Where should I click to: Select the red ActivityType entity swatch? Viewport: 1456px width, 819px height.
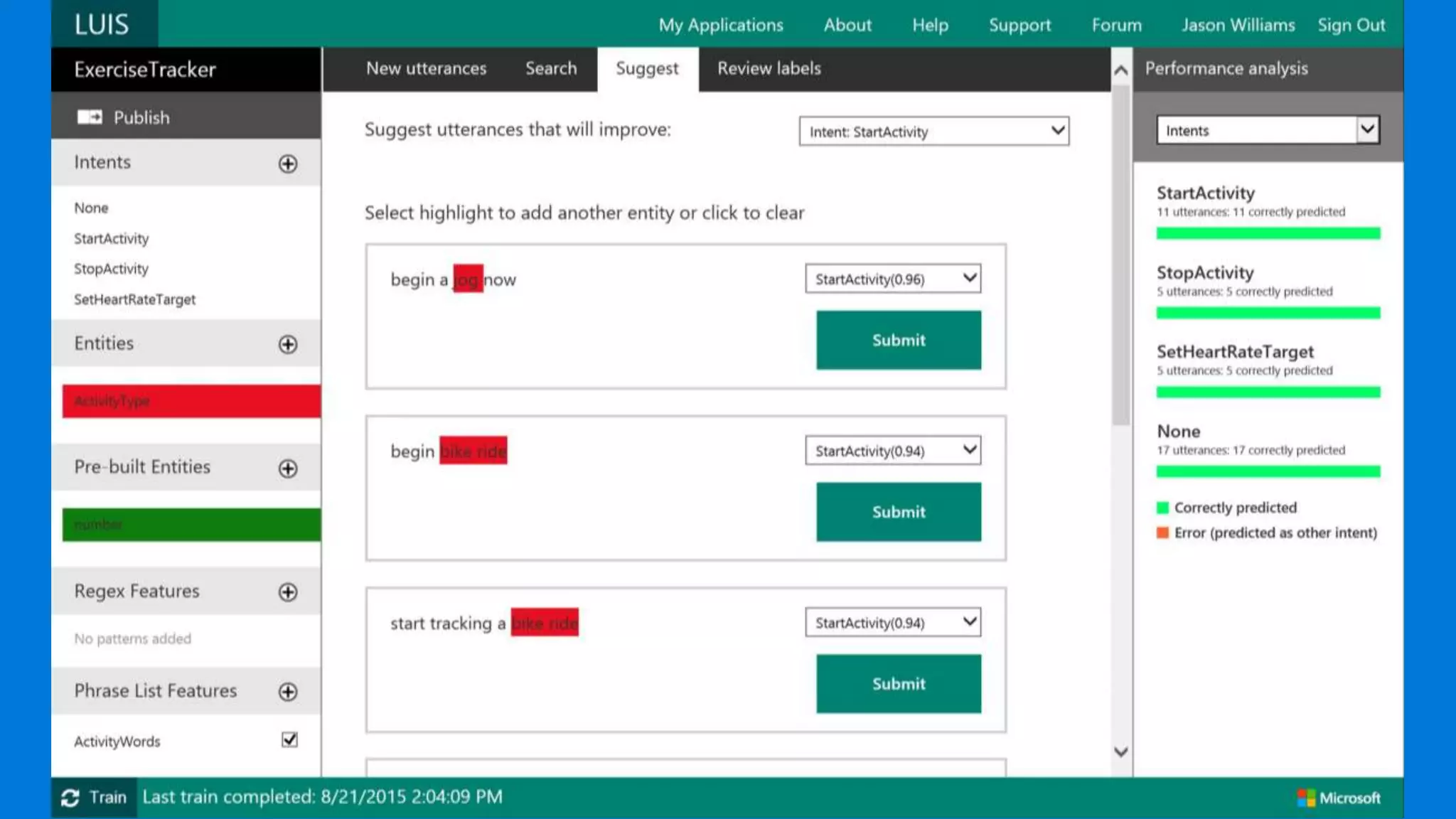click(x=191, y=401)
